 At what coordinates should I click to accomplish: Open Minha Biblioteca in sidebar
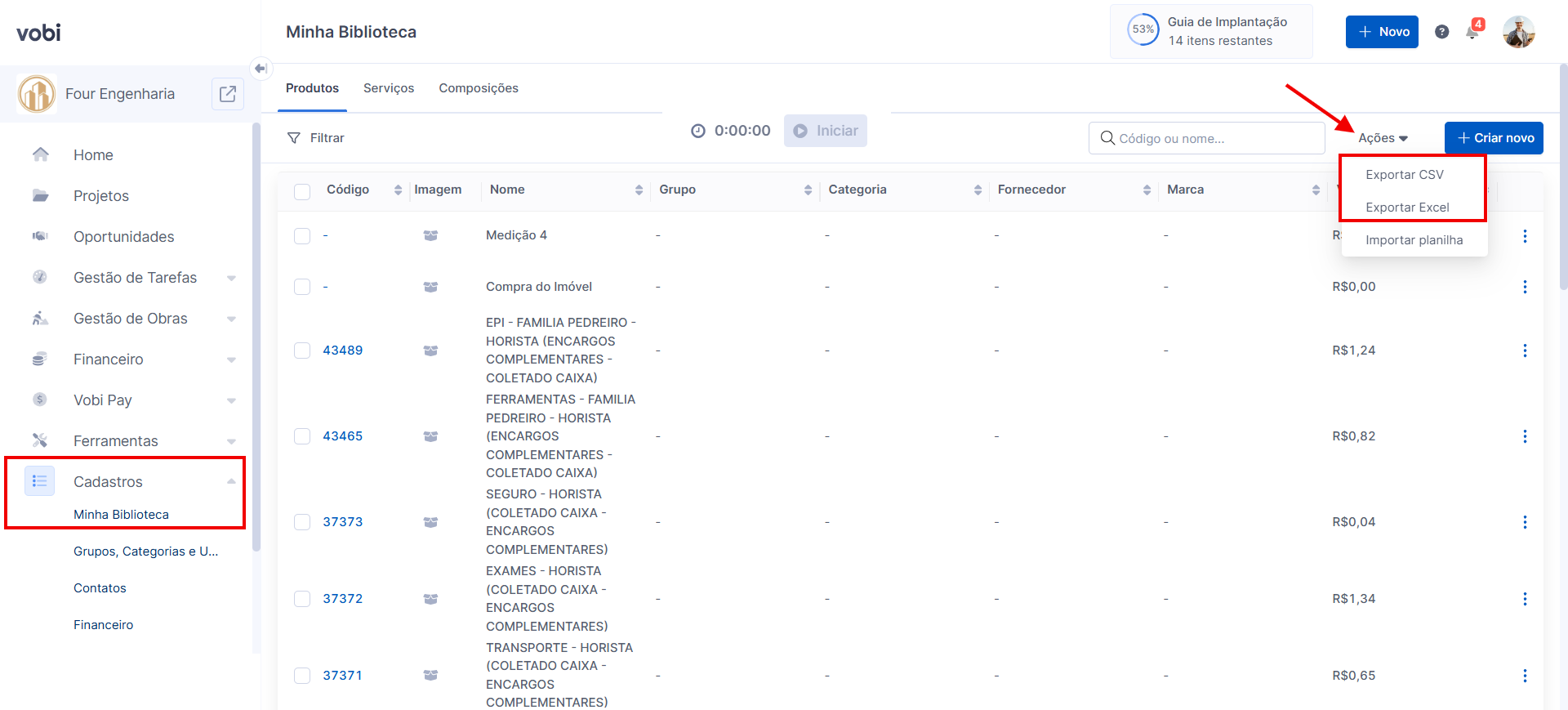pyautogui.click(x=121, y=515)
